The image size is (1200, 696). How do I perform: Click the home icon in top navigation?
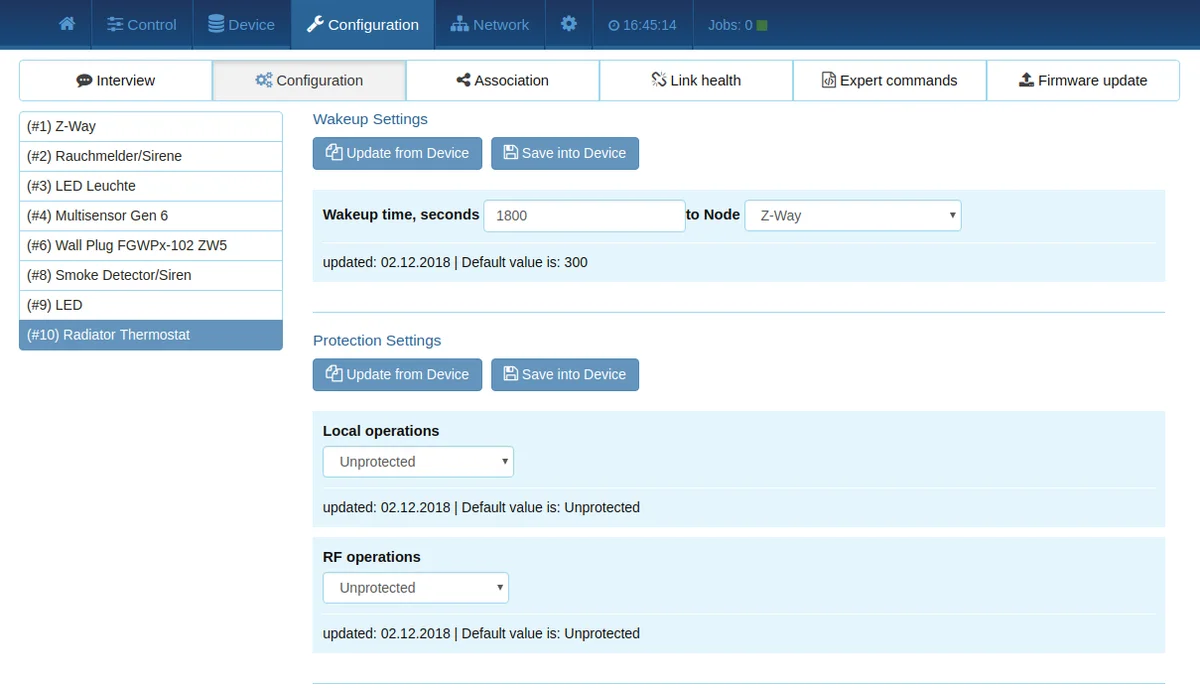[67, 24]
